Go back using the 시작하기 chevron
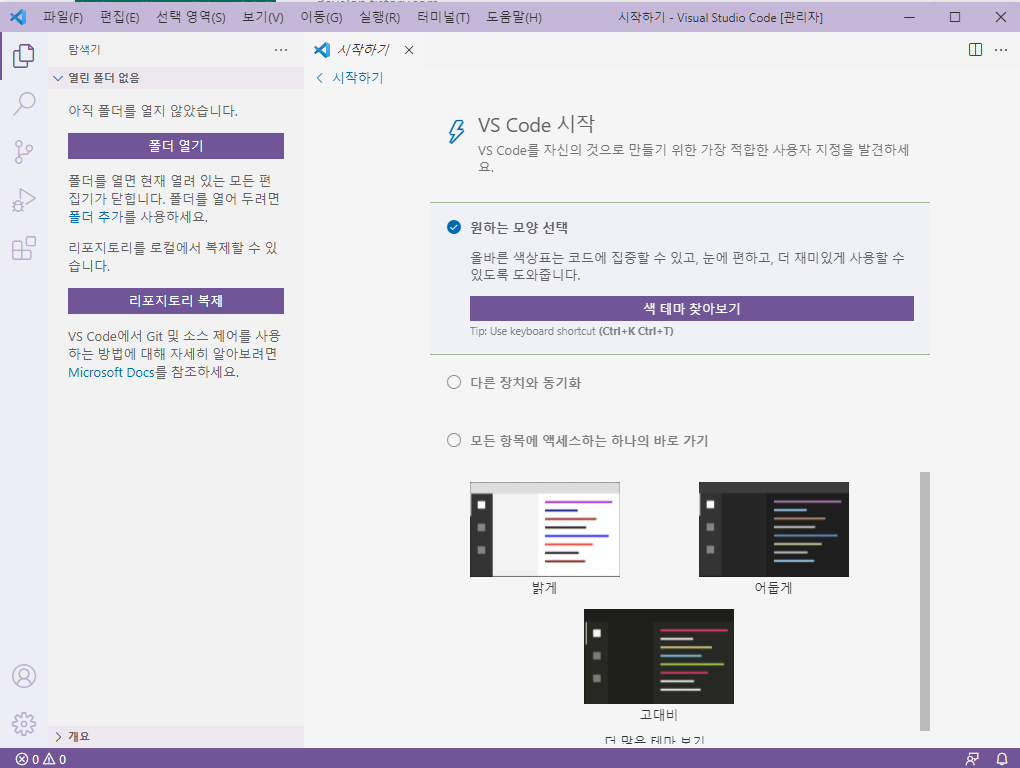The height and width of the screenshot is (768, 1020). (x=319, y=78)
